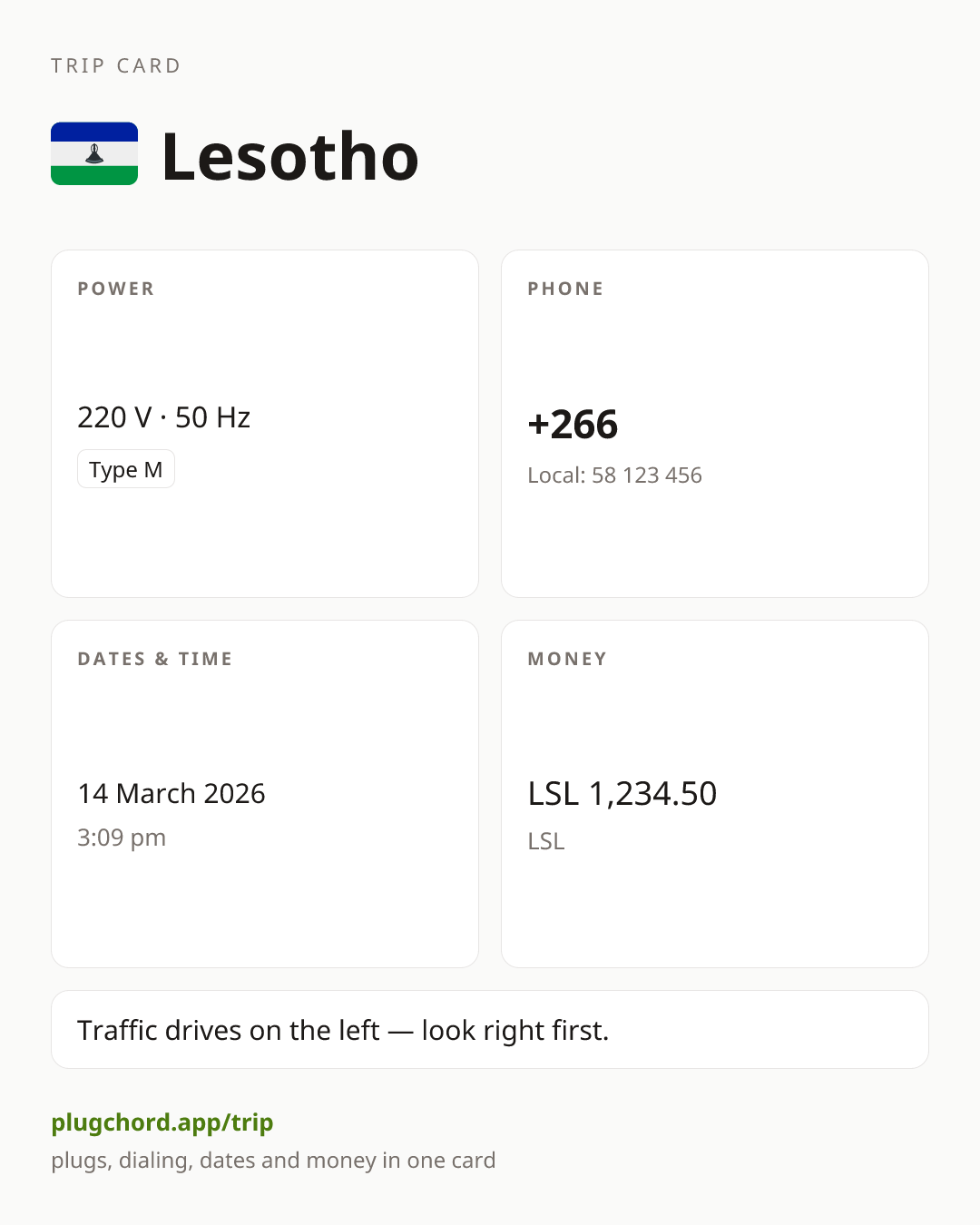
Task: Select the 3:09 pm time text
Action: click(x=122, y=838)
